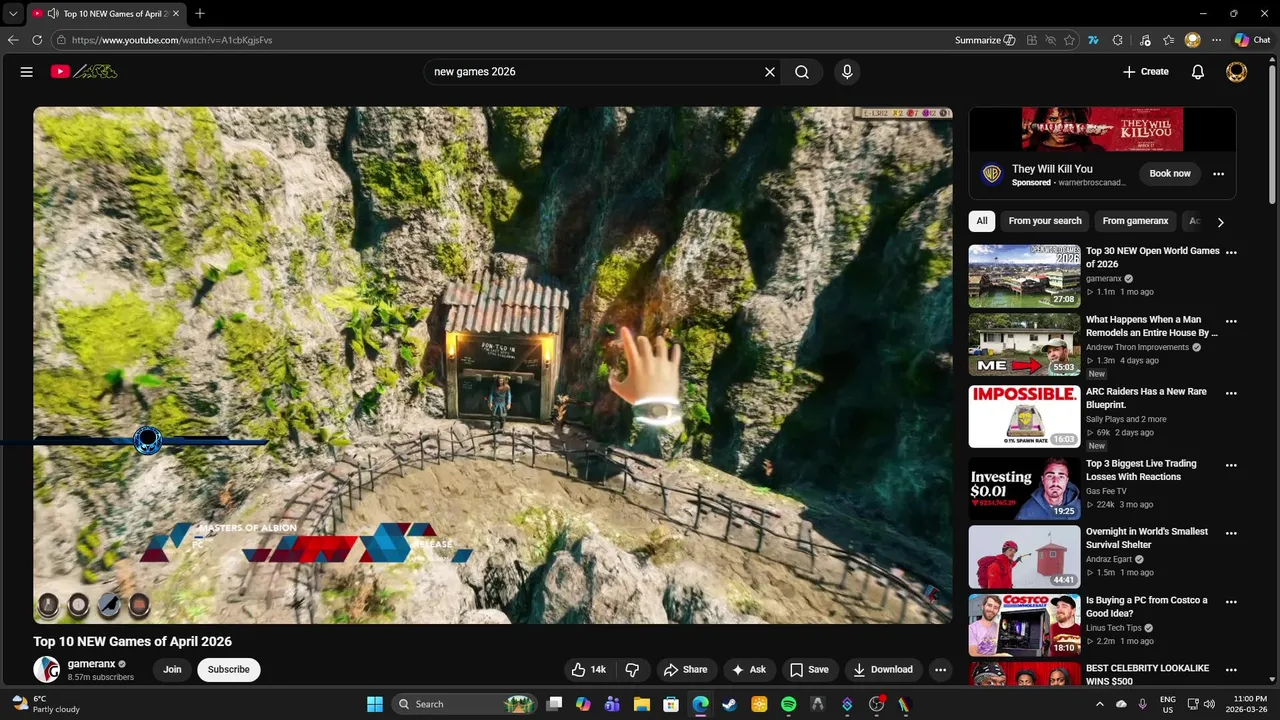Click the Create button

(x=1146, y=72)
